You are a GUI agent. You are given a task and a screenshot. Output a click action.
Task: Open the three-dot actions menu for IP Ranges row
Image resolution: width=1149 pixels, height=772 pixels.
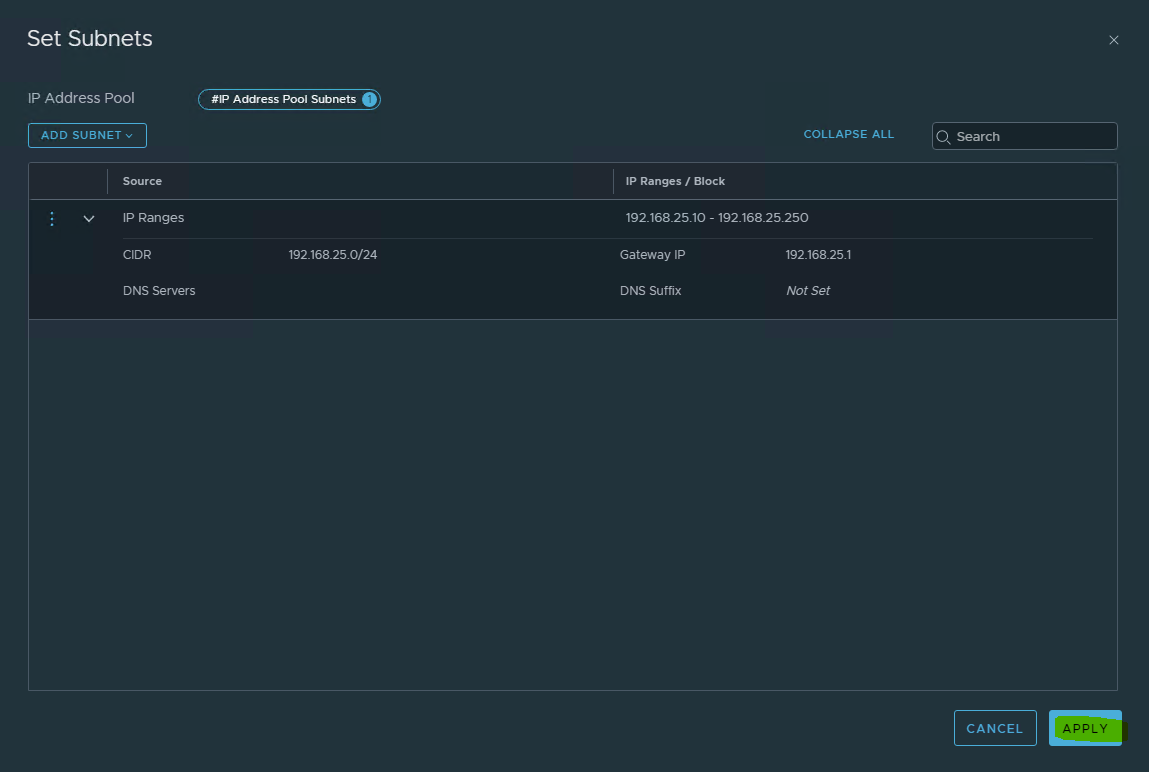[x=52, y=218]
